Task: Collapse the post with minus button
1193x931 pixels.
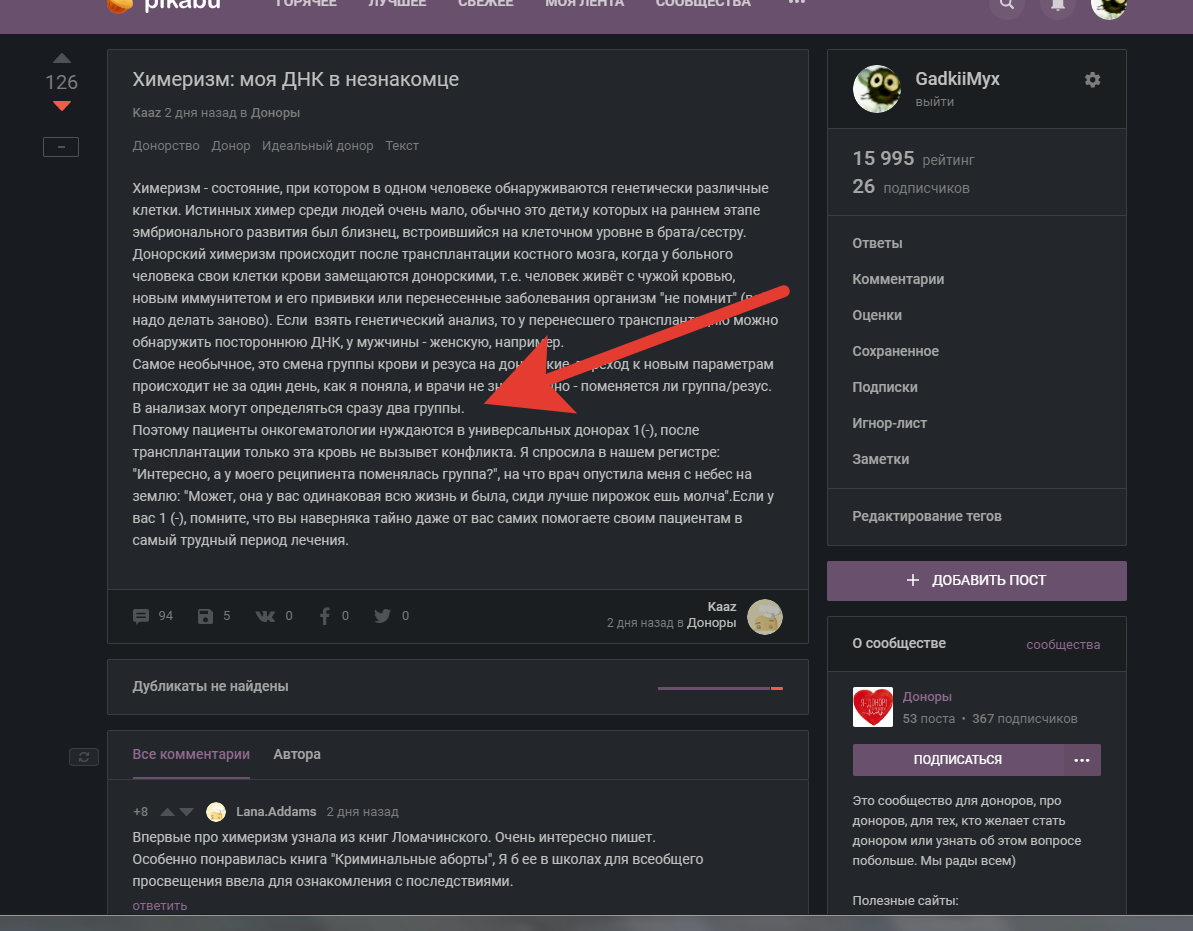Action: click(61, 147)
